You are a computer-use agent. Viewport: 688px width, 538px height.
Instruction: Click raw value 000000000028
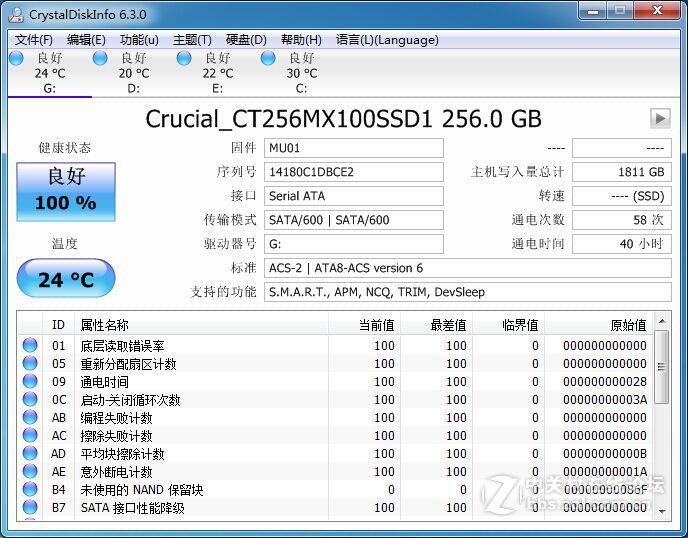tap(605, 382)
